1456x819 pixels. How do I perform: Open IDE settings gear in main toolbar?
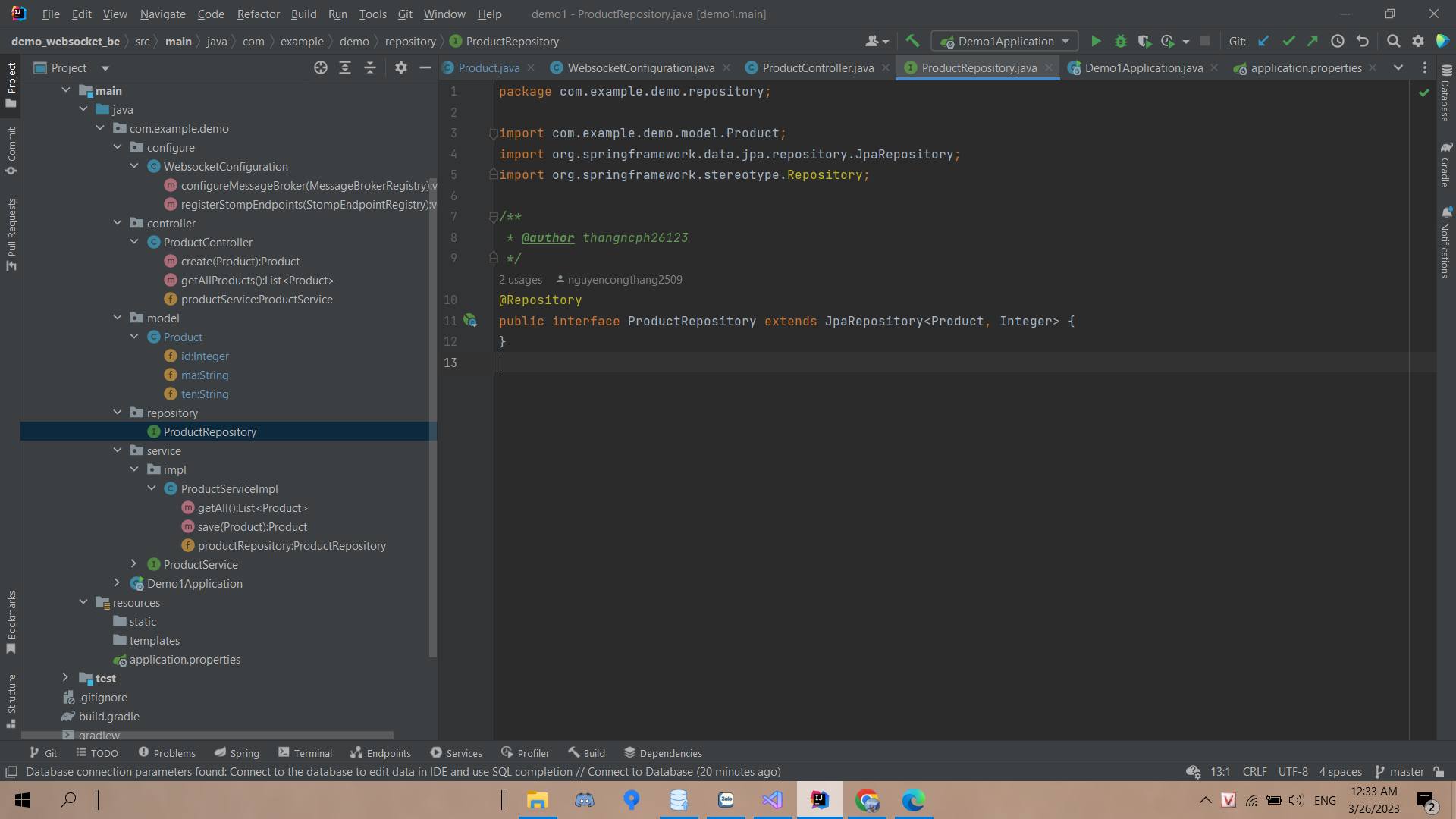1418,42
